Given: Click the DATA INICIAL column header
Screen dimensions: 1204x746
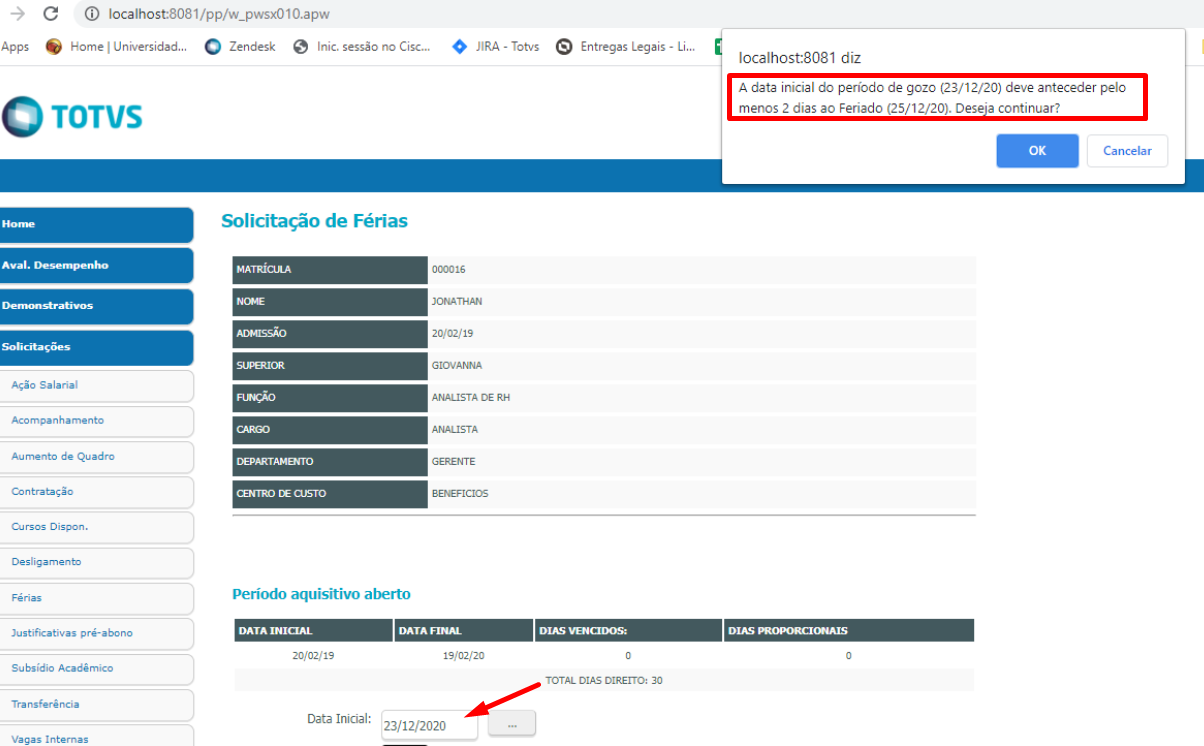Looking at the screenshot, I should [313, 631].
